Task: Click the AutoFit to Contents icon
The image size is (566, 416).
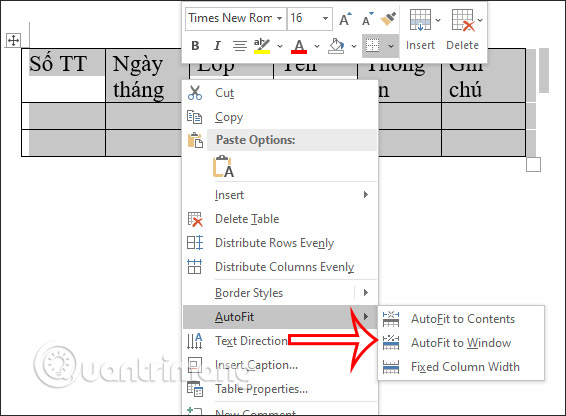Action: point(391,319)
